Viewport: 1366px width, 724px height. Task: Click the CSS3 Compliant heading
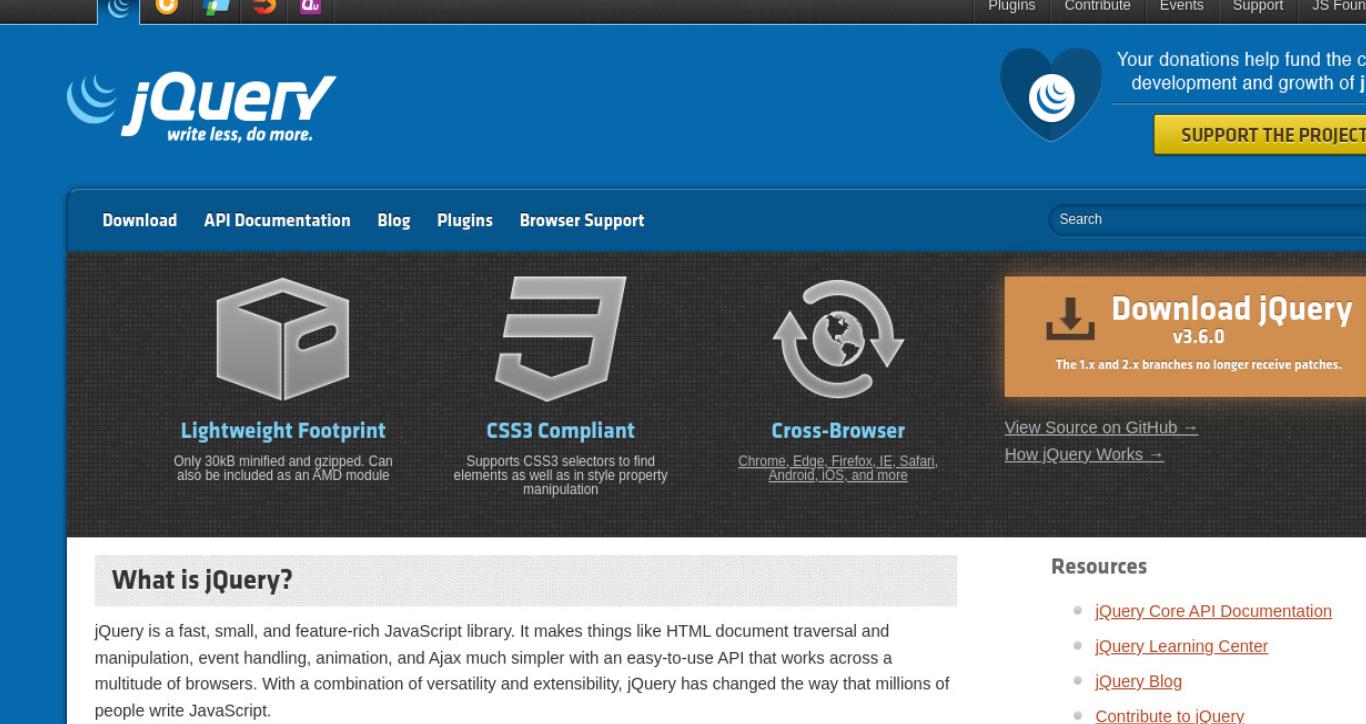[560, 431]
